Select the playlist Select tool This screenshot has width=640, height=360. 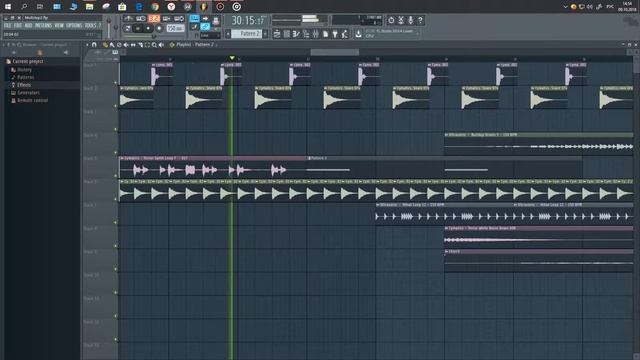point(147,44)
